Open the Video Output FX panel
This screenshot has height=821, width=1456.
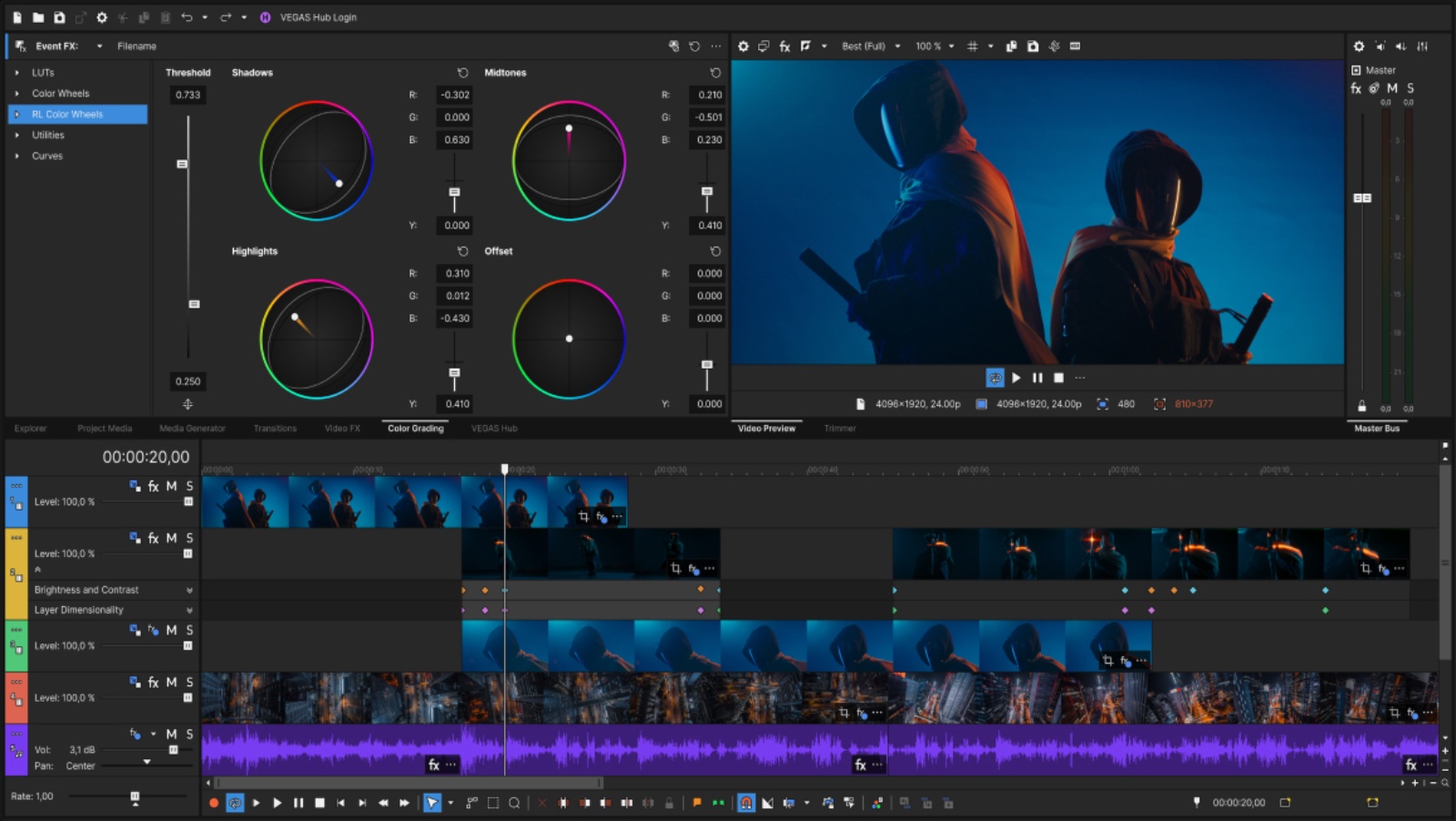pos(785,46)
